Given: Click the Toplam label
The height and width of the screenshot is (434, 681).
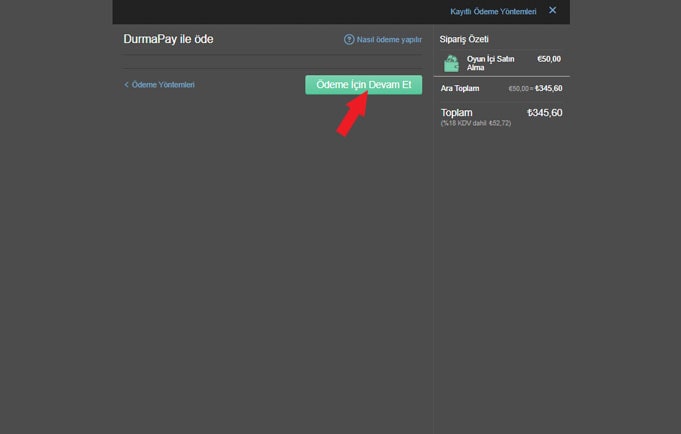Looking at the screenshot, I should click(459, 112).
